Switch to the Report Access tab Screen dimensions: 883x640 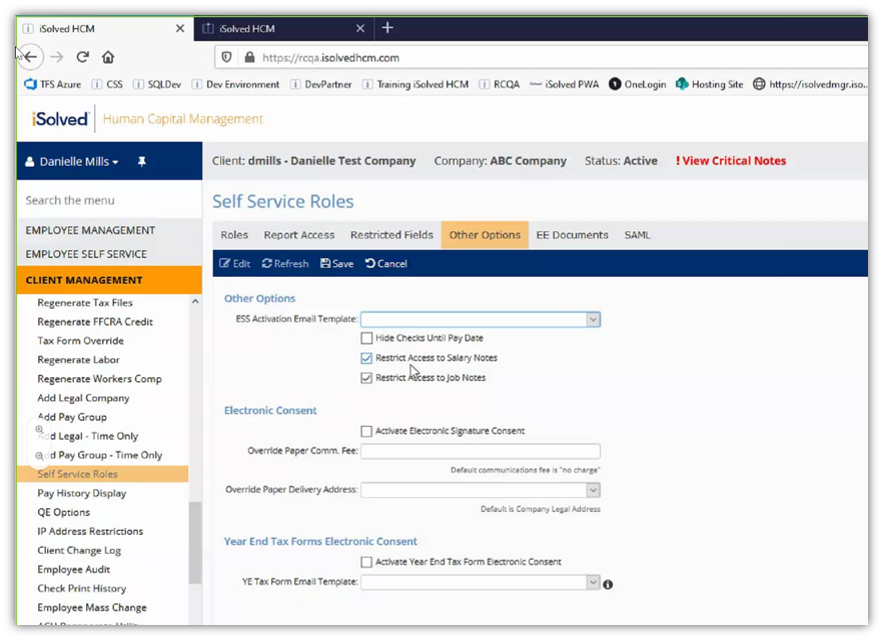click(x=299, y=235)
